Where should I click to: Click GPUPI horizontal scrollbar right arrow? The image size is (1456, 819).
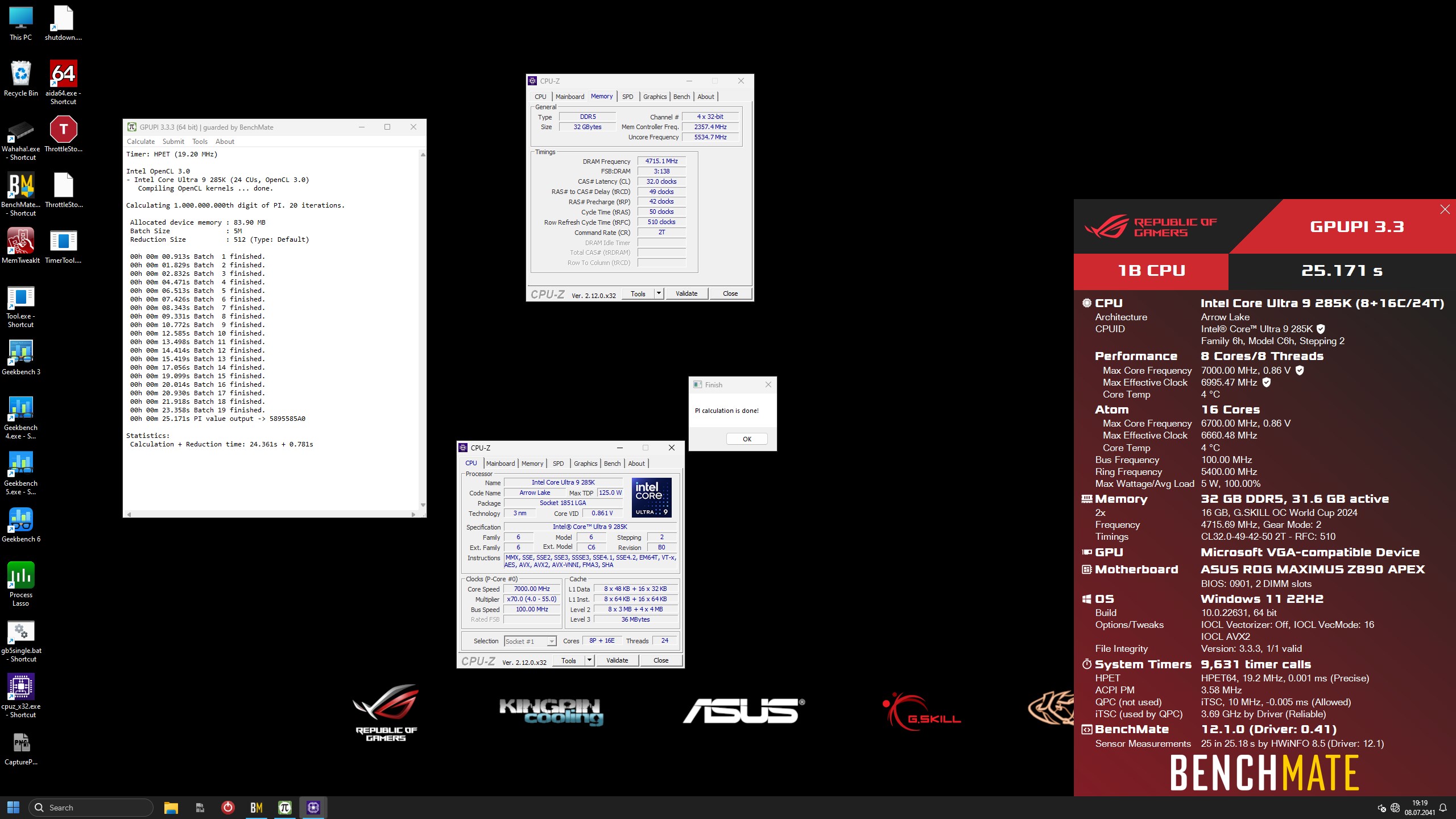click(413, 514)
